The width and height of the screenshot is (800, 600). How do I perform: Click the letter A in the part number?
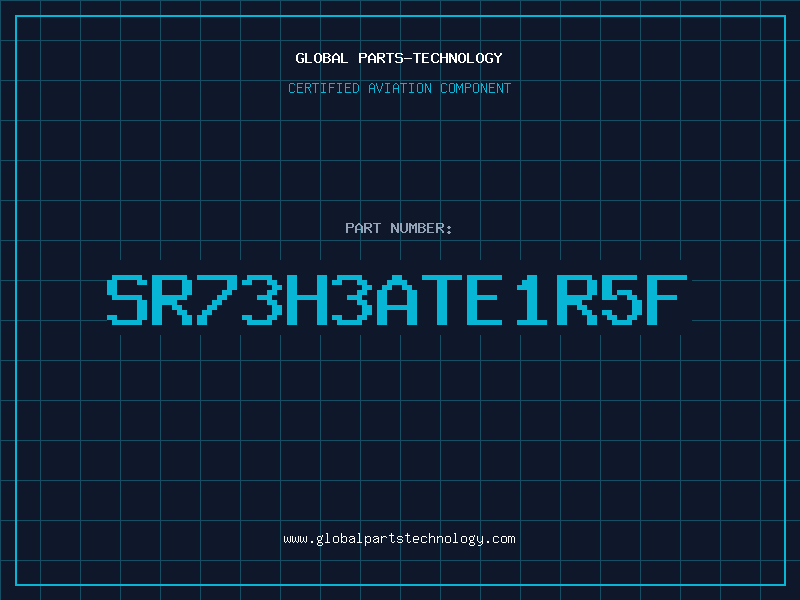tap(396, 299)
